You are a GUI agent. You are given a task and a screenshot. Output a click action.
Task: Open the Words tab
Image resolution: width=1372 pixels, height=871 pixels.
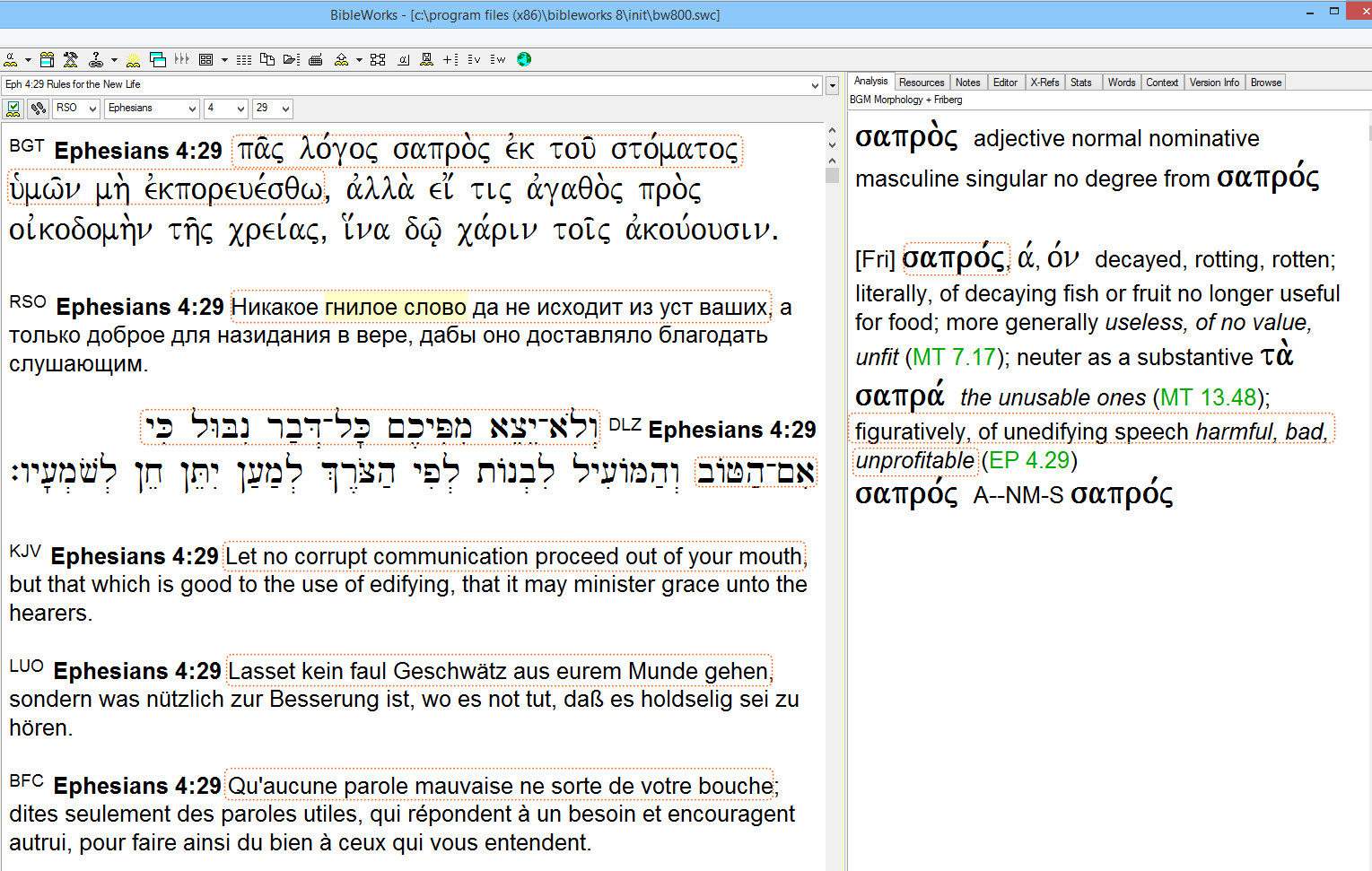click(x=1122, y=83)
